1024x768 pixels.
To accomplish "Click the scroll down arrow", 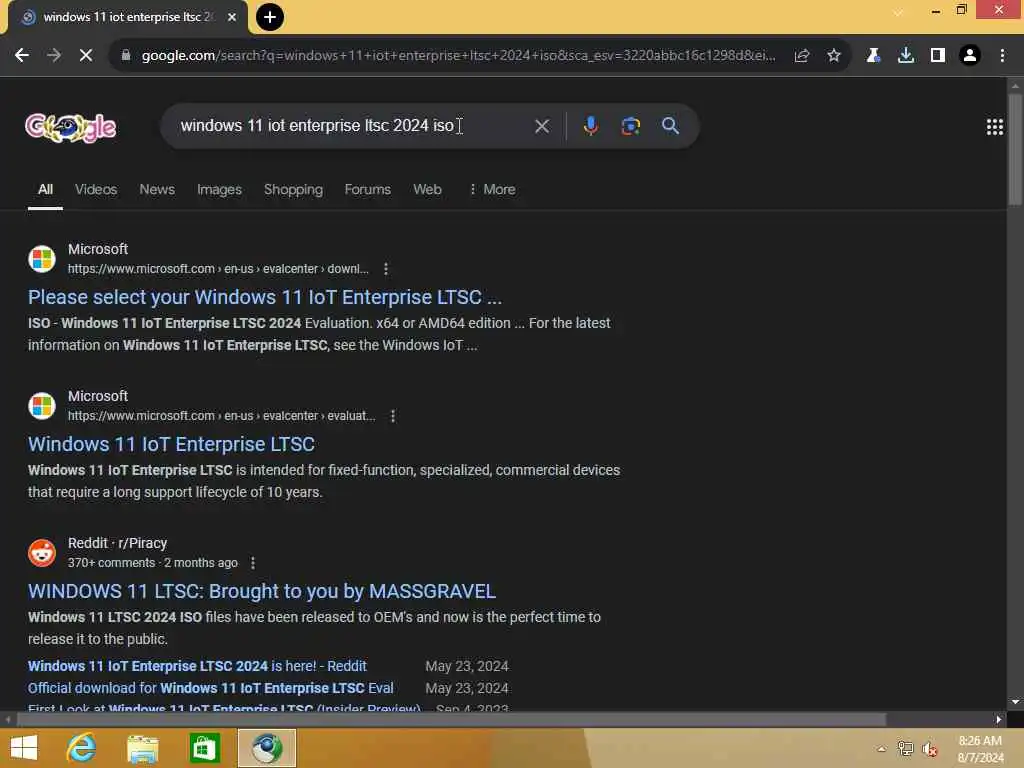I will 1015,702.
